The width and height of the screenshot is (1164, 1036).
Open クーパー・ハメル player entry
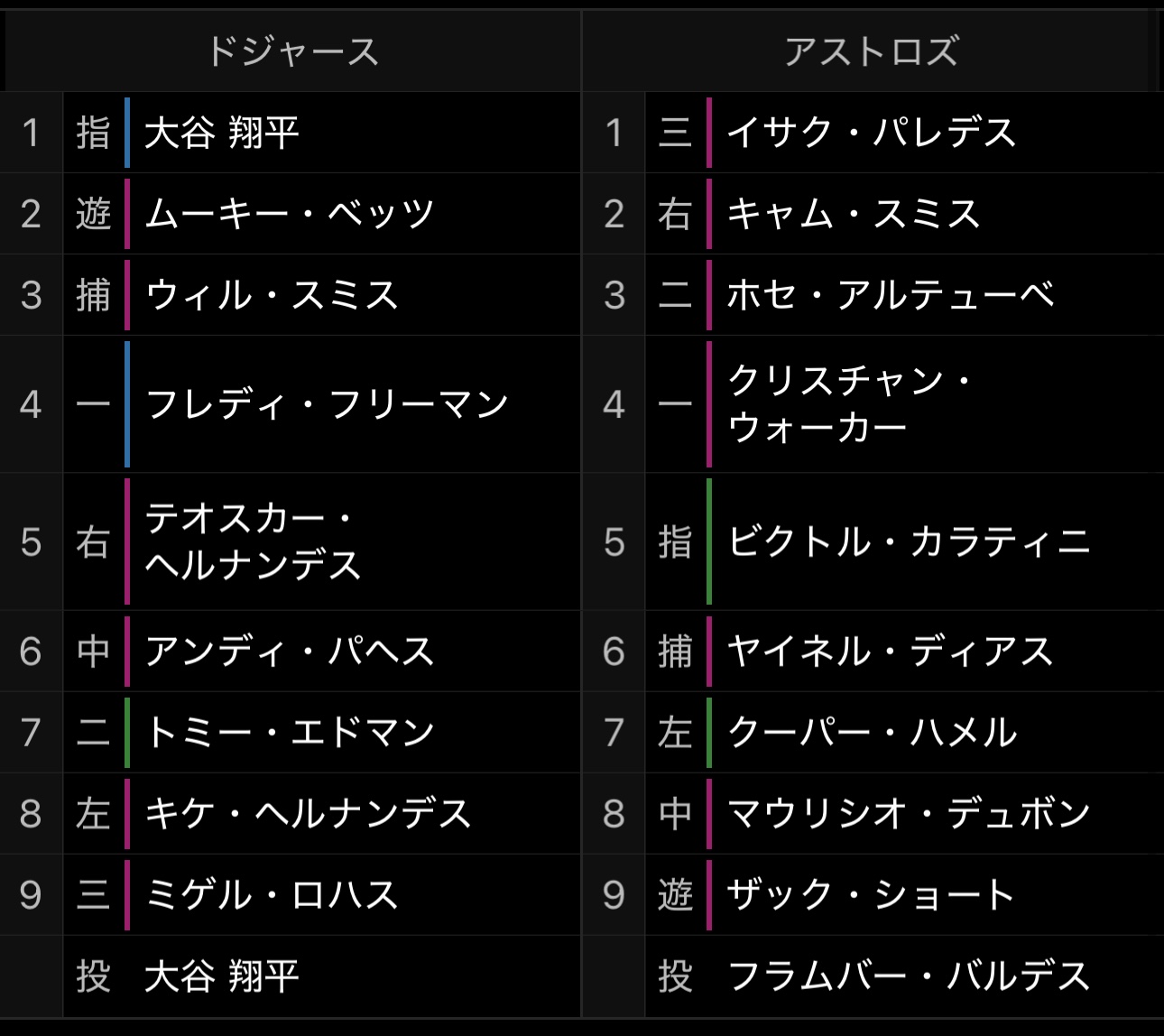(873, 732)
